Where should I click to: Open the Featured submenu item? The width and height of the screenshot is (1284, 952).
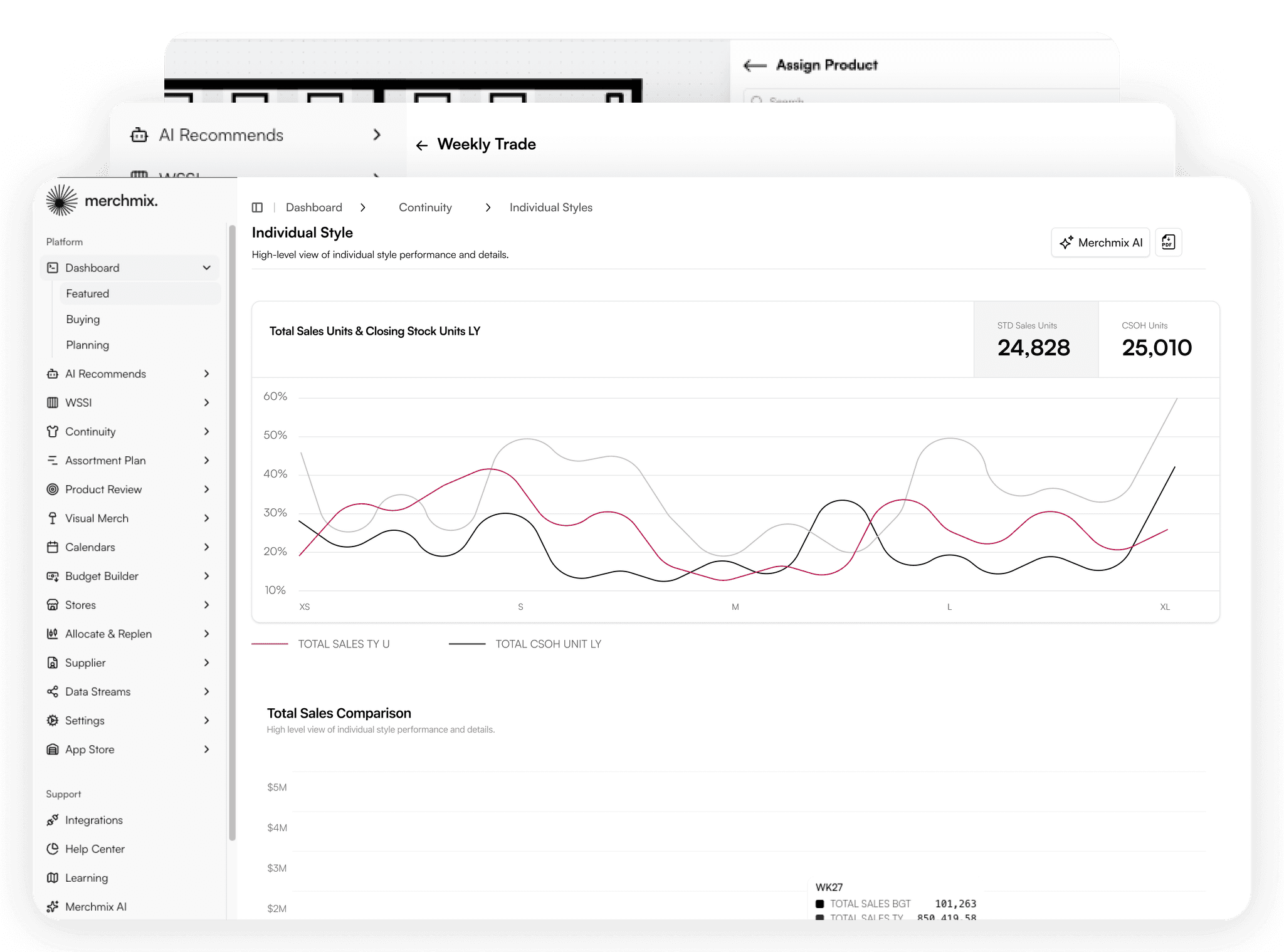click(88, 293)
